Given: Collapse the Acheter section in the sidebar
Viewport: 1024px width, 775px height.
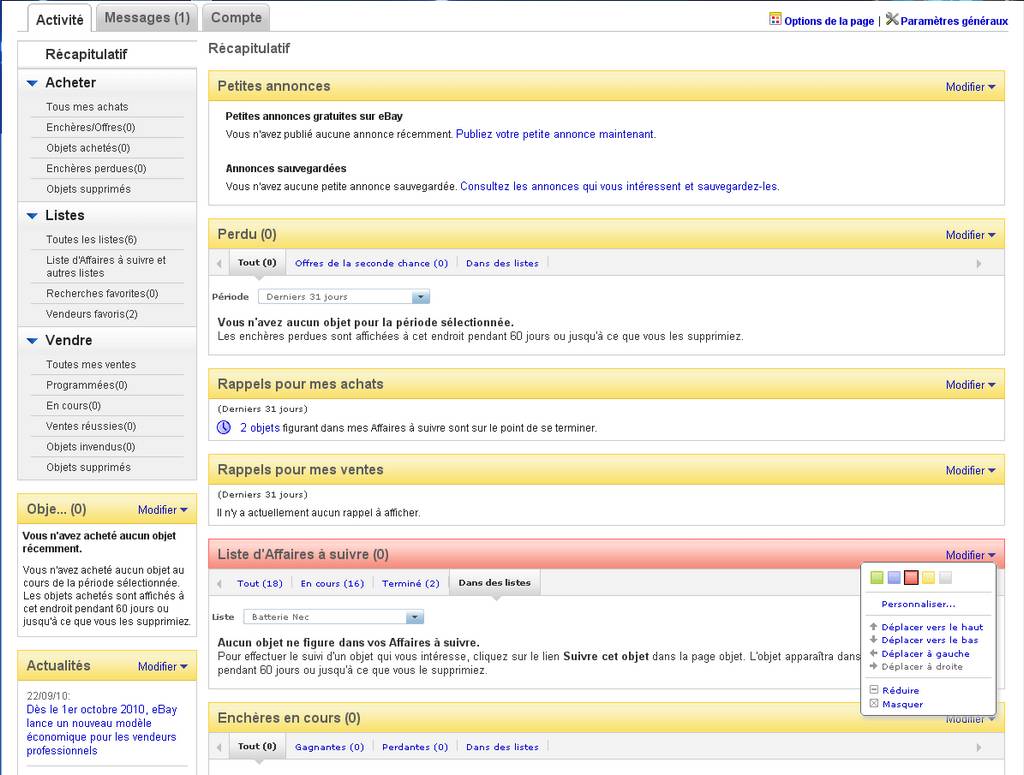Looking at the screenshot, I should click(32, 83).
